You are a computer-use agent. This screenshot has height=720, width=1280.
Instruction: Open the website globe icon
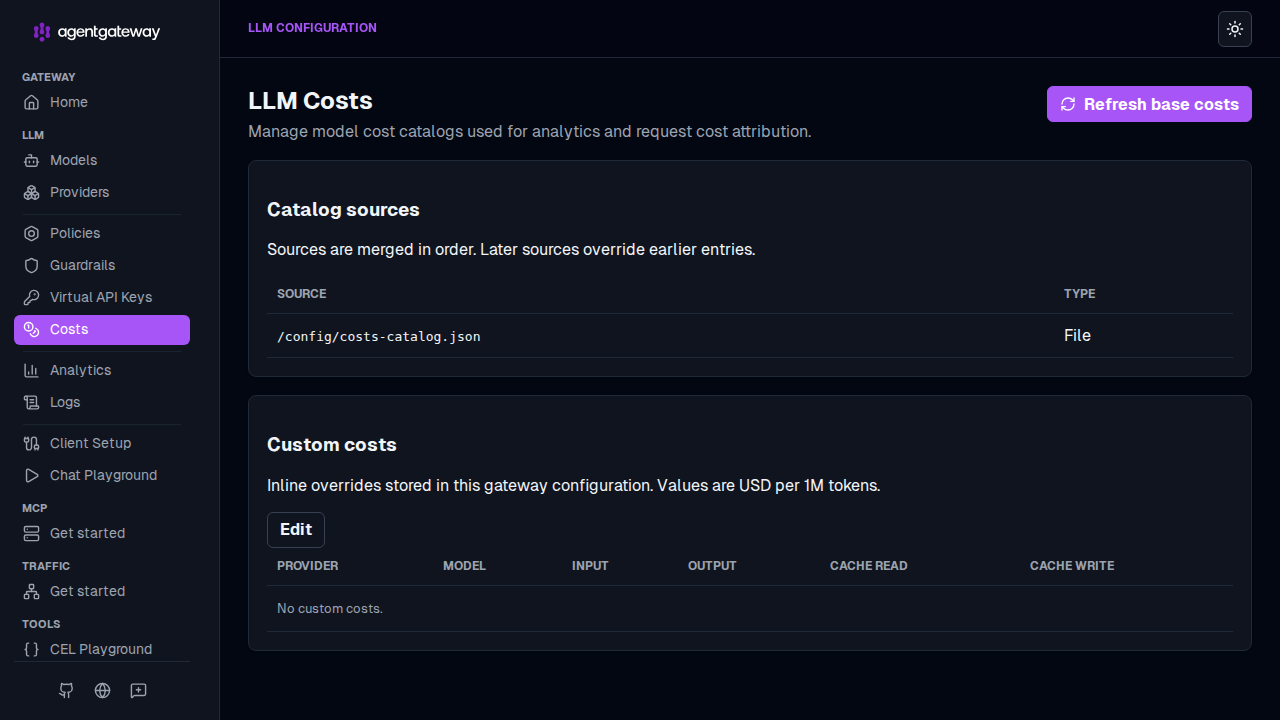102,690
